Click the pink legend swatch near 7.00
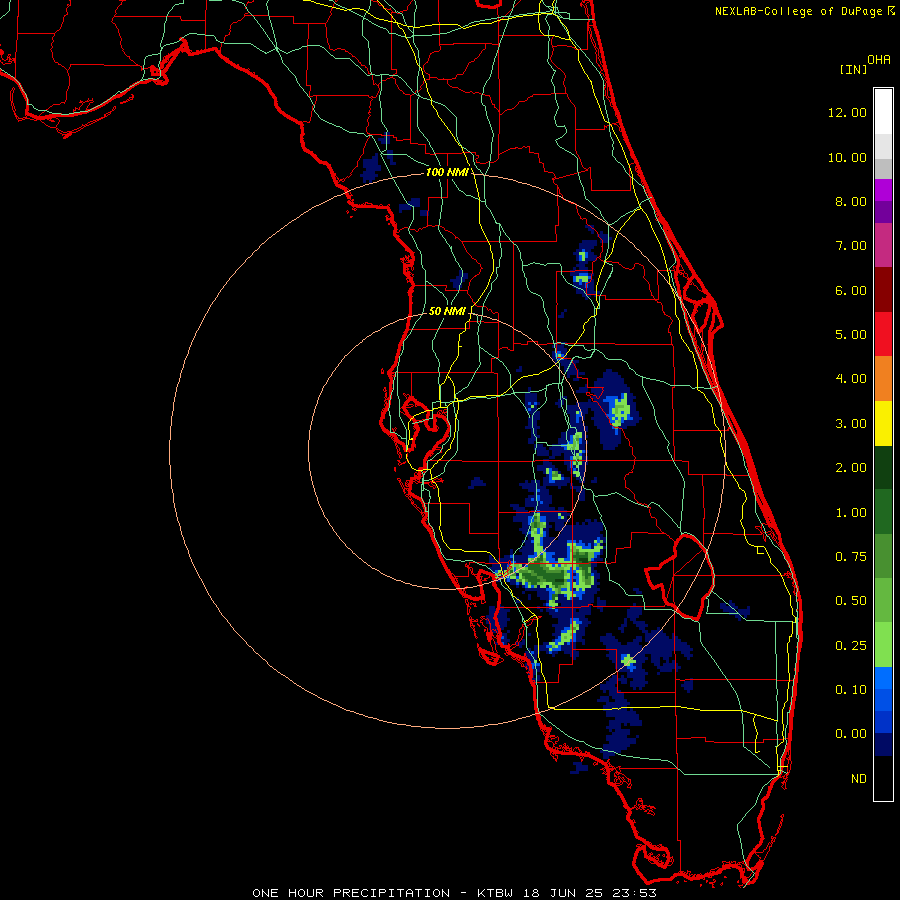The image size is (900, 900). pyautogui.click(x=883, y=245)
